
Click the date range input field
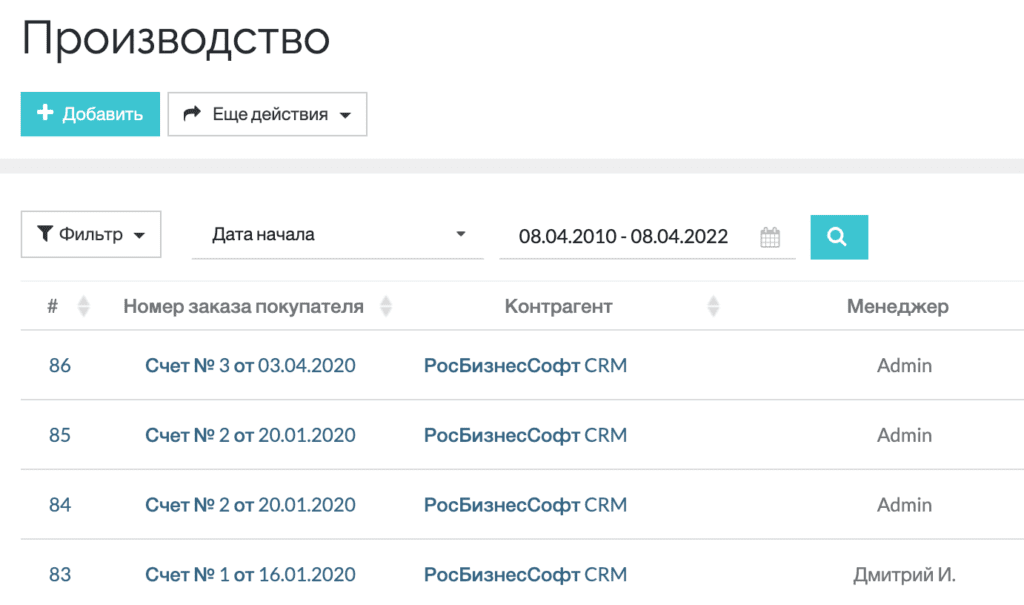point(620,236)
